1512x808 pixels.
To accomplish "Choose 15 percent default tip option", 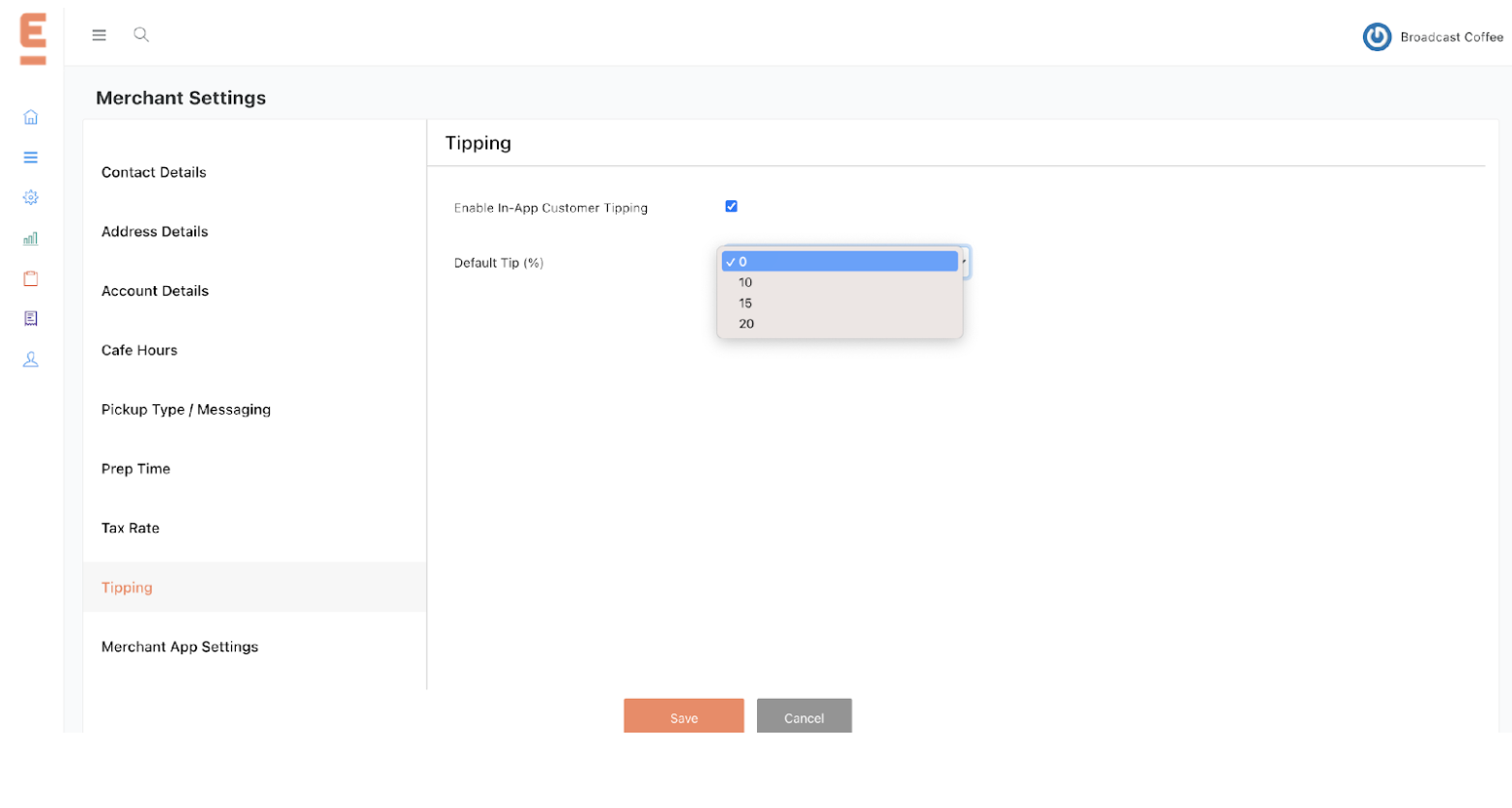I will 745,303.
